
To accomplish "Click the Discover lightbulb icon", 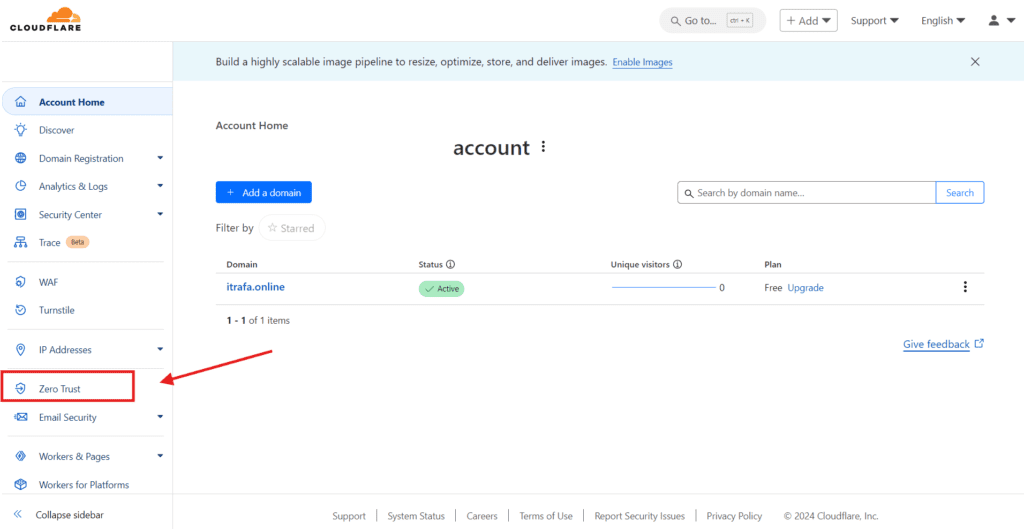I will coord(21,130).
